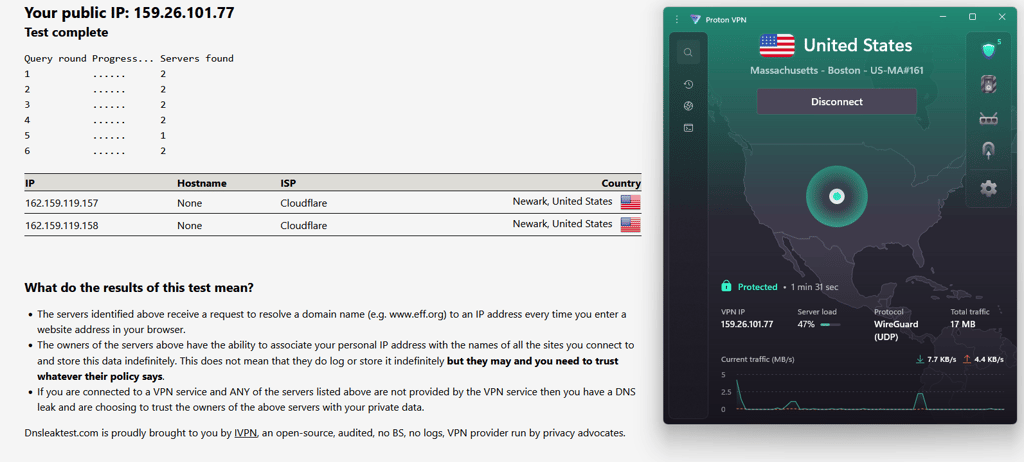Click the 'Protocol' label

point(888,312)
